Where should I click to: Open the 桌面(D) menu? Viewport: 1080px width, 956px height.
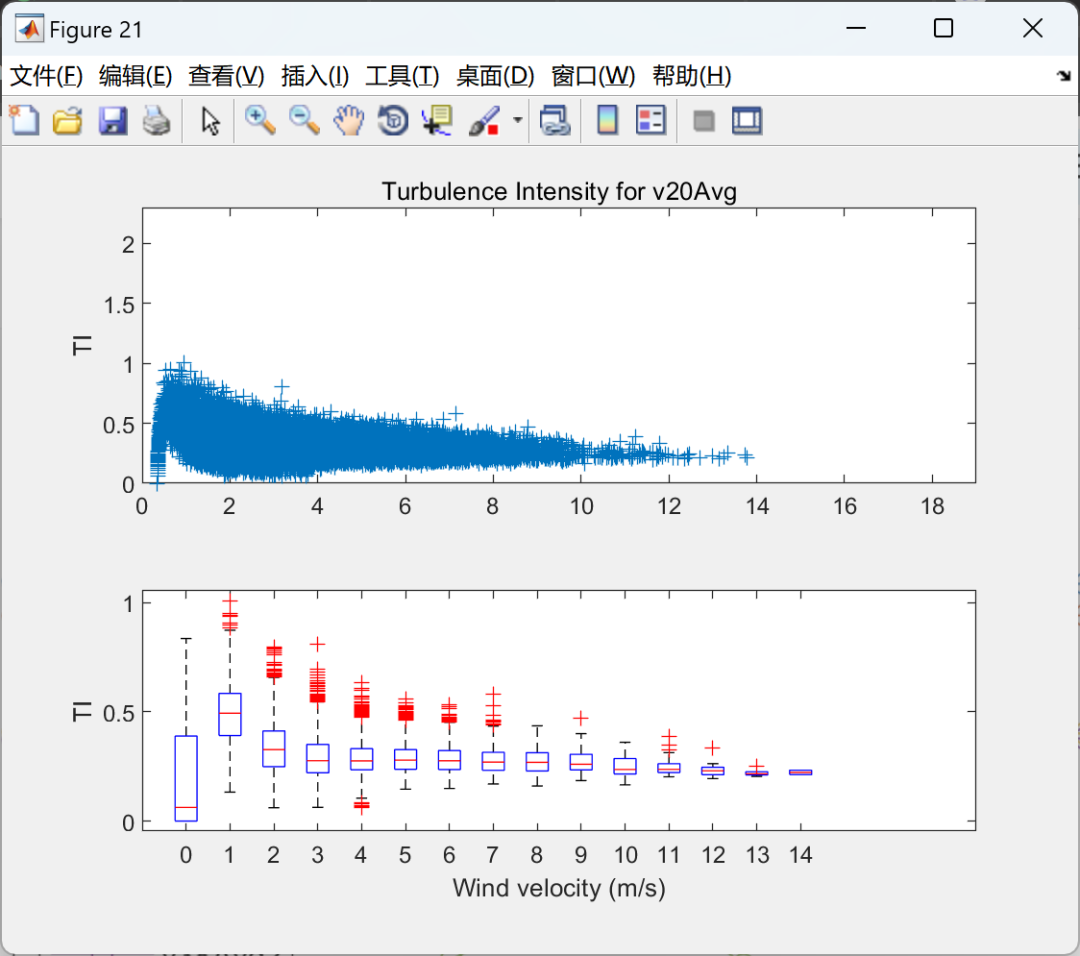pos(495,76)
